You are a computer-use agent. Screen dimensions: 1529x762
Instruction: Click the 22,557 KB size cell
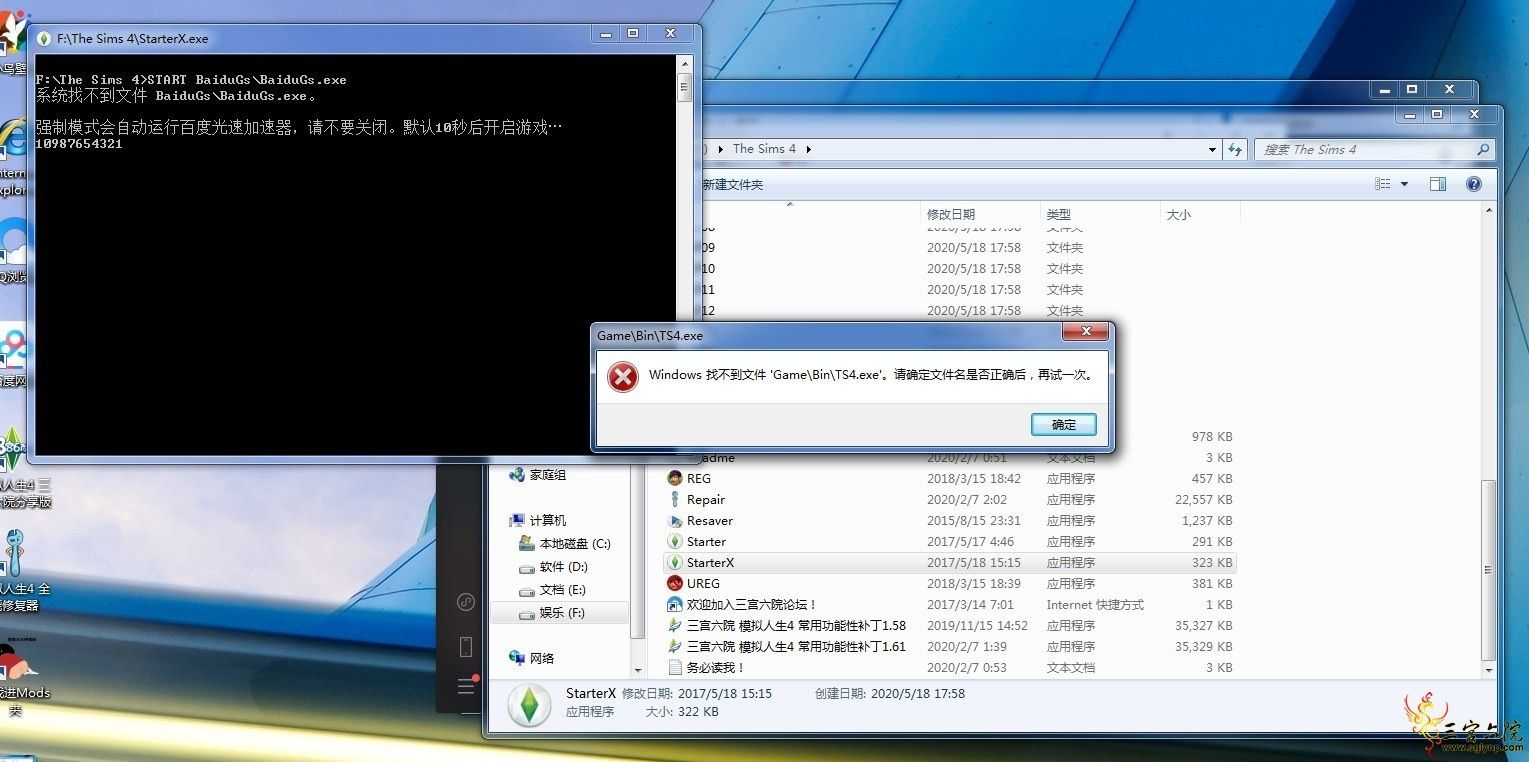click(x=1204, y=499)
